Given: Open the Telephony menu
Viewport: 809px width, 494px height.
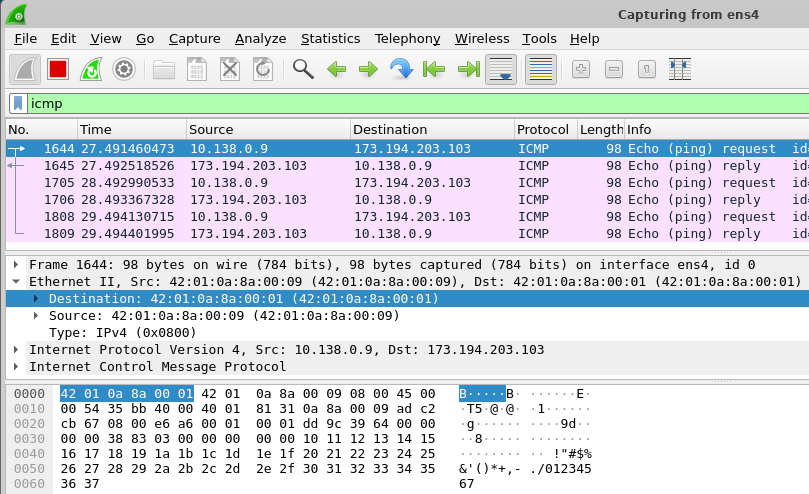Looking at the screenshot, I should 408,39.
